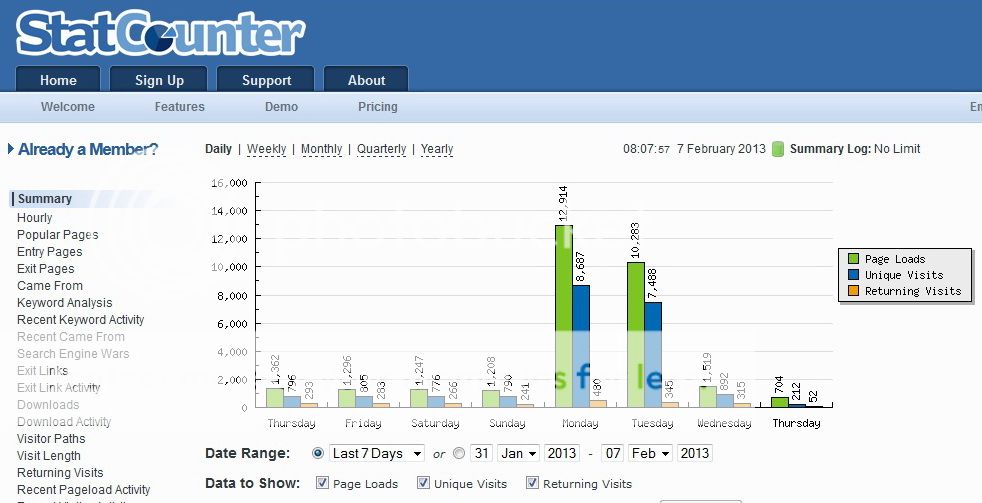
Task: Expand the Feb end month dropdown
Action: coord(650,453)
